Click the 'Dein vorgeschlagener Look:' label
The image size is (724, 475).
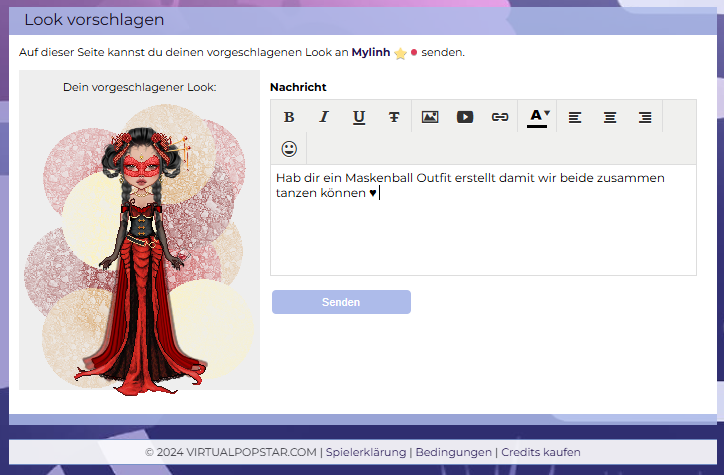click(x=139, y=87)
